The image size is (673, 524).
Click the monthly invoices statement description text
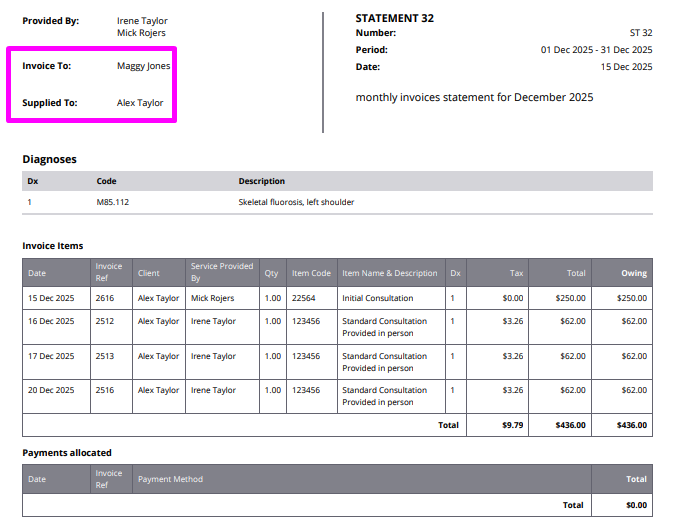coord(474,97)
